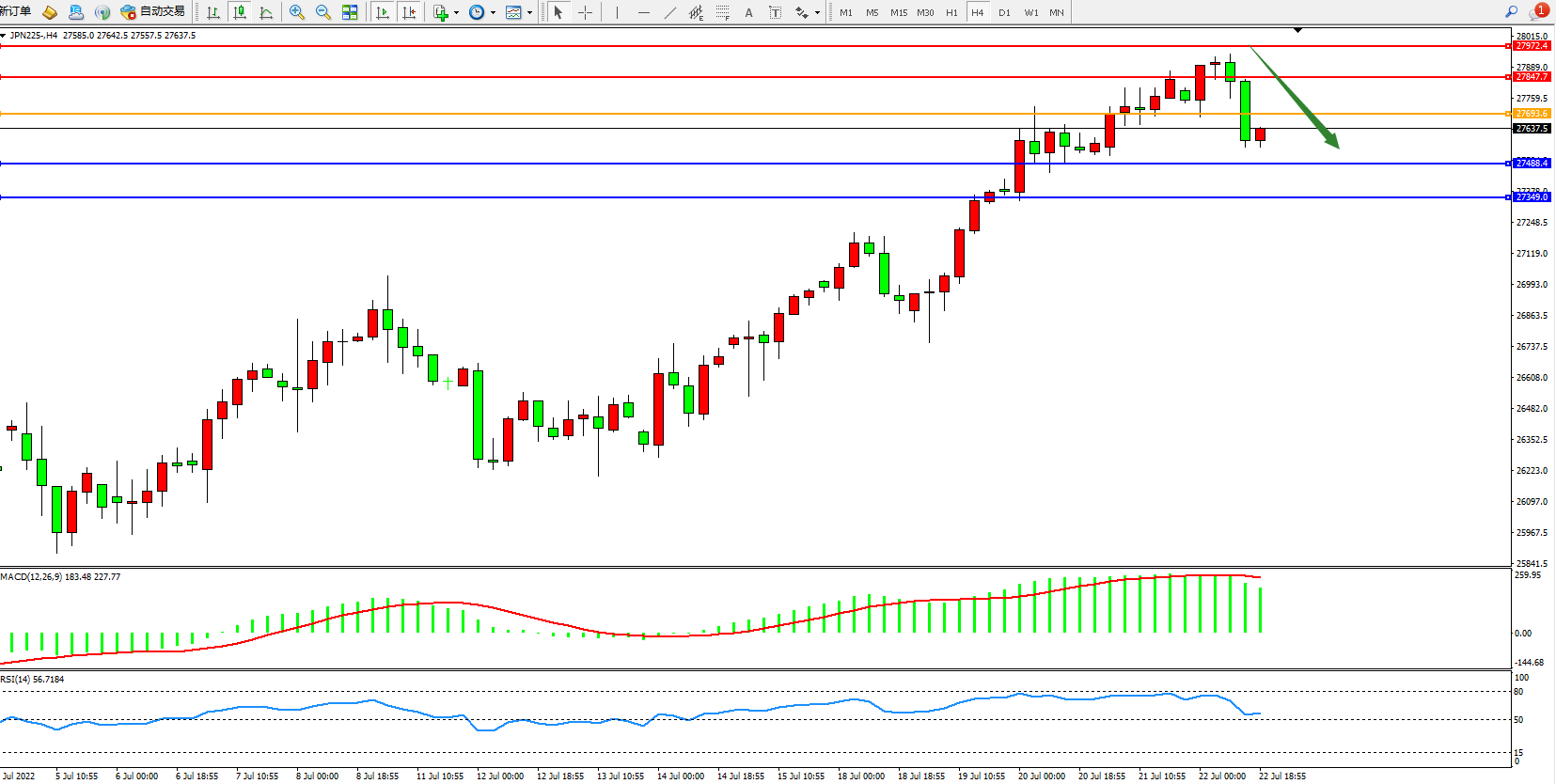Pick the trendline drawing tool

tap(669, 12)
